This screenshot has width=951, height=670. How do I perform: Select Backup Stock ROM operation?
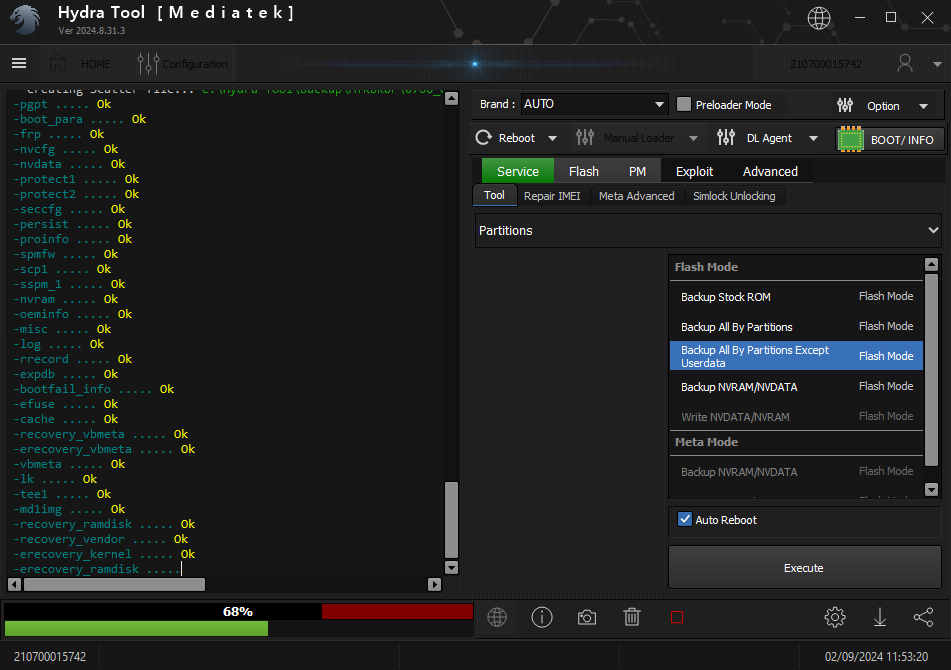[x=796, y=296]
